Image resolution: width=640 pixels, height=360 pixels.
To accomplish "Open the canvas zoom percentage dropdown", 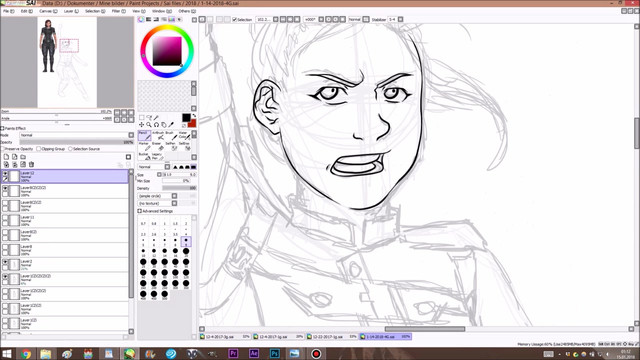I will (x=275, y=19).
